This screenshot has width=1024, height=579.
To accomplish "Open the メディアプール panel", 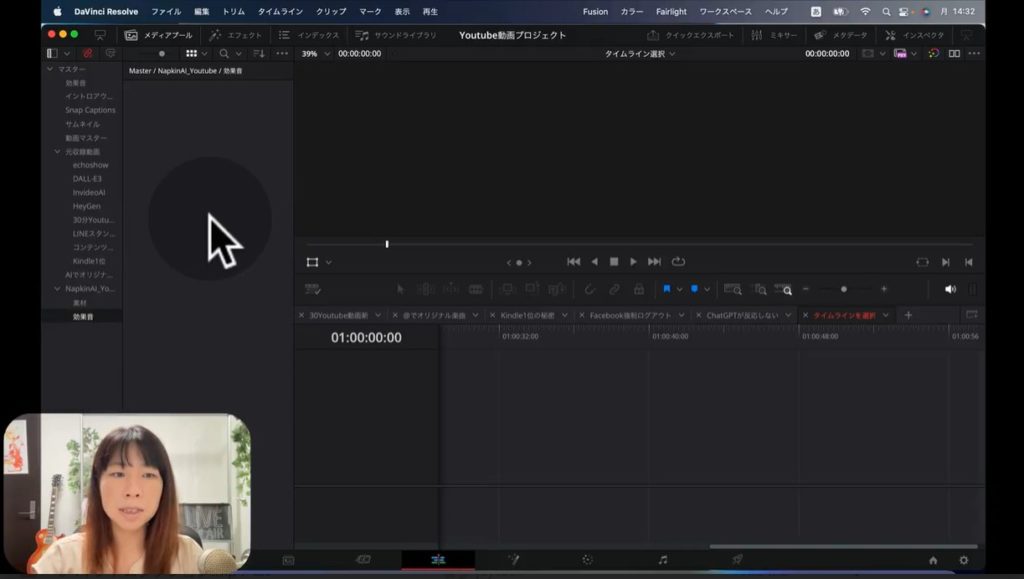I will pyautogui.click(x=158, y=35).
